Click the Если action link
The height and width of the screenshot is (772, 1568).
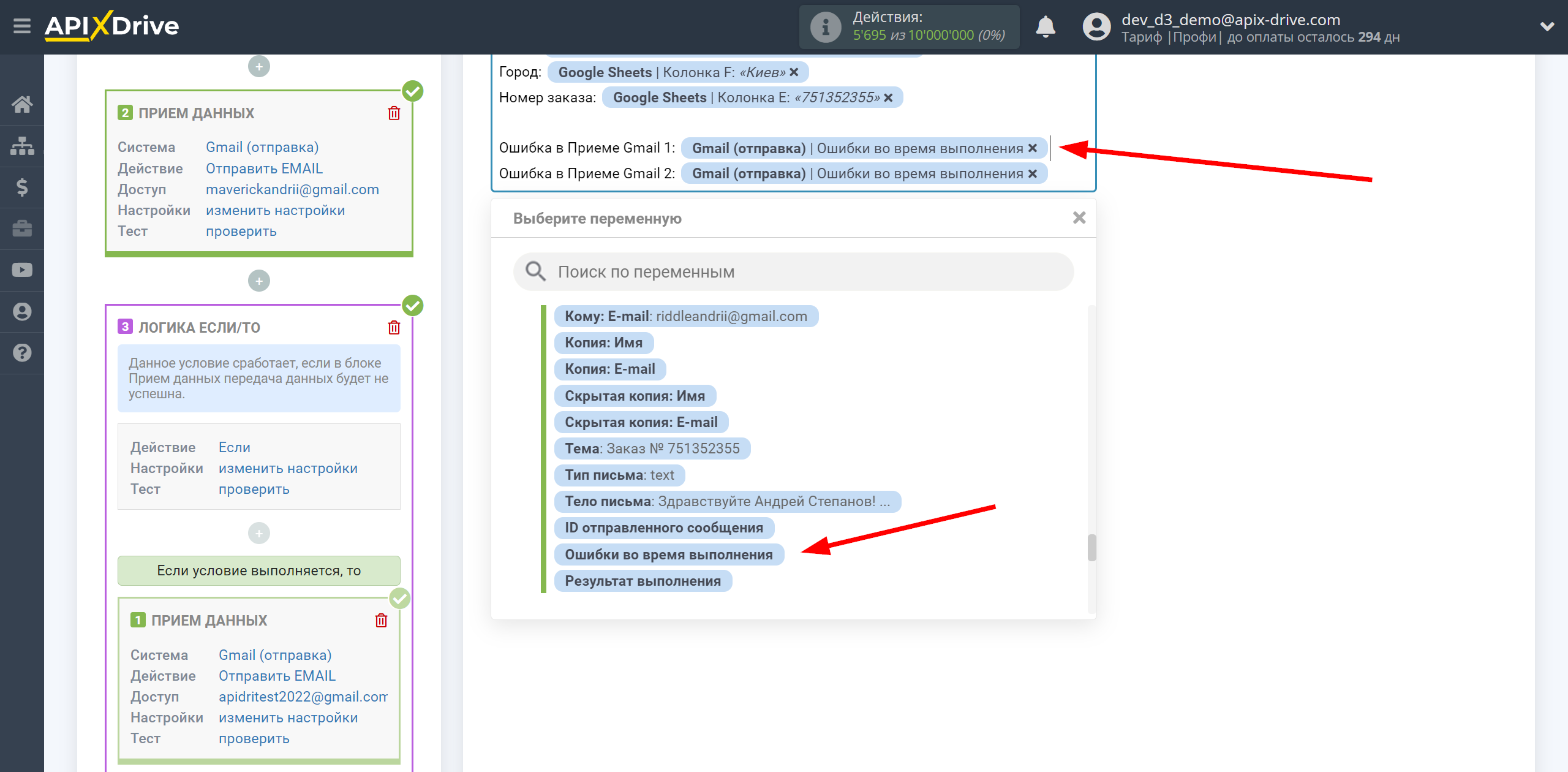point(235,447)
